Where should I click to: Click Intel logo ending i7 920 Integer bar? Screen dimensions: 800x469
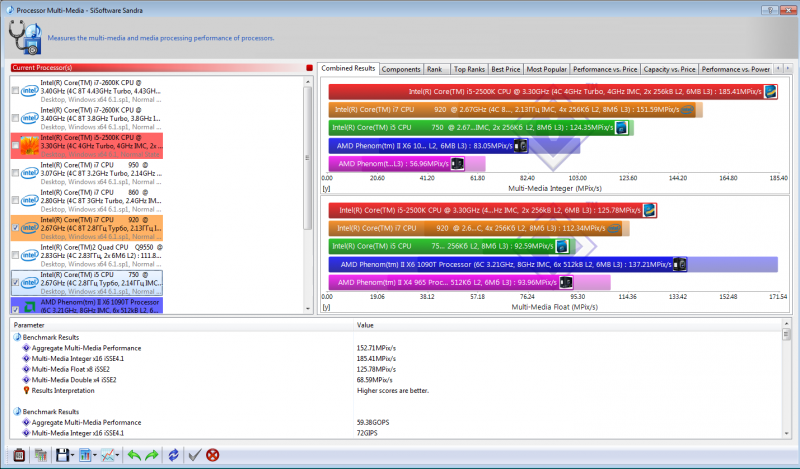(x=688, y=110)
